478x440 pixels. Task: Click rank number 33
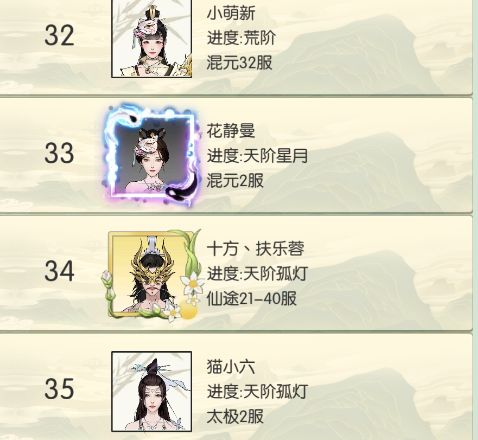point(59,153)
